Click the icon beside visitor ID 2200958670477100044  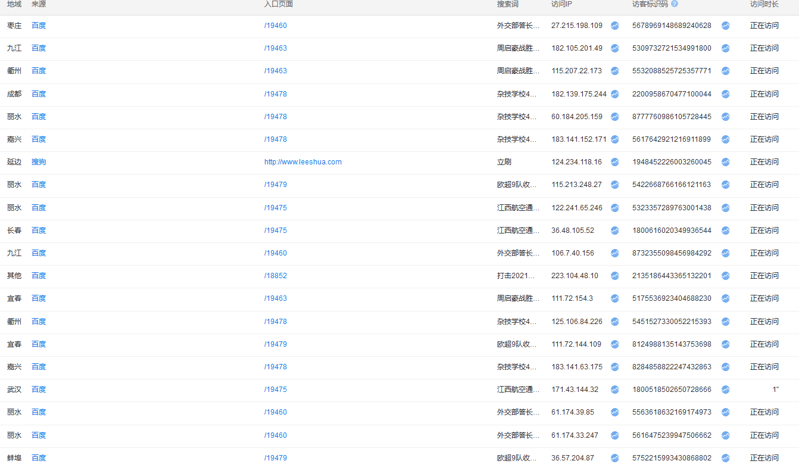point(725,94)
